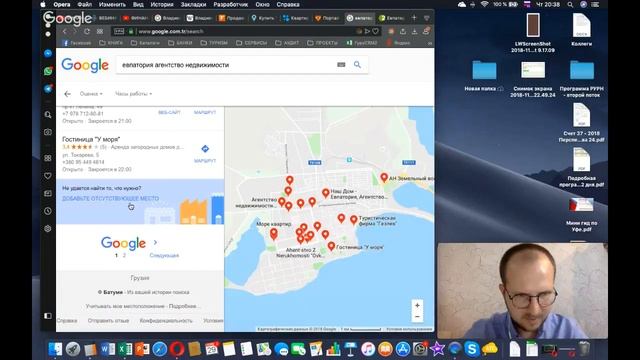This screenshot has width=640, height=360.
Task: Open the Справка menu in menu bar
Action: pos(288,4)
